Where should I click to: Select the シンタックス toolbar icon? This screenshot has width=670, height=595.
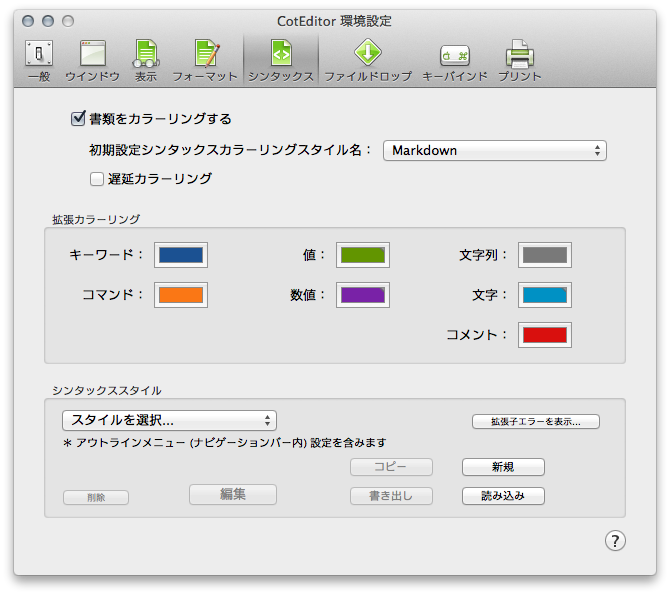[281, 59]
